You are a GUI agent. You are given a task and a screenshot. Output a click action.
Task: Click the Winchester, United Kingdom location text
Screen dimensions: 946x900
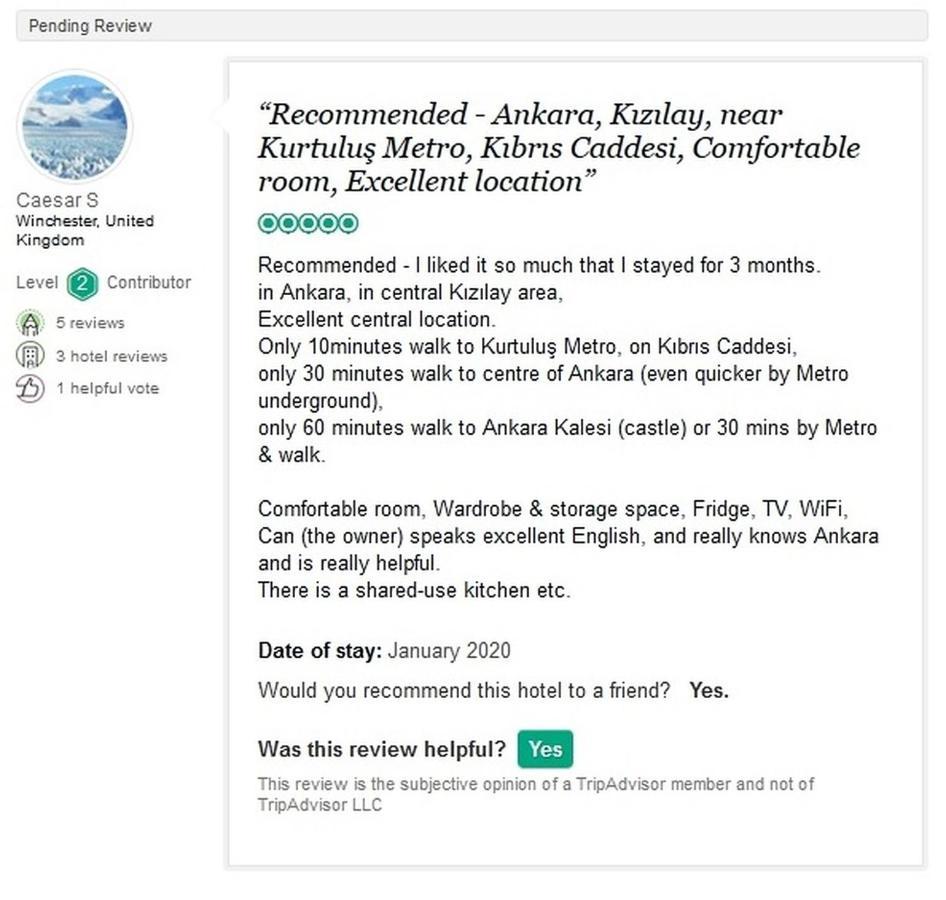(85, 230)
